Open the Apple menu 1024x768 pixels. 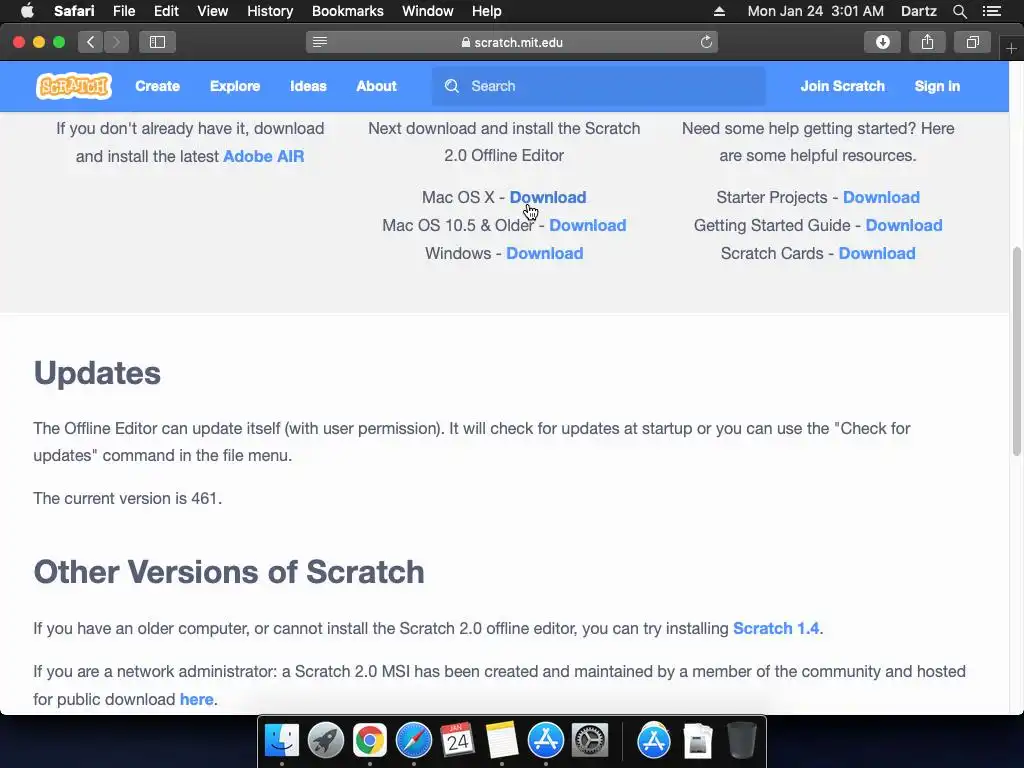[x=27, y=11]
